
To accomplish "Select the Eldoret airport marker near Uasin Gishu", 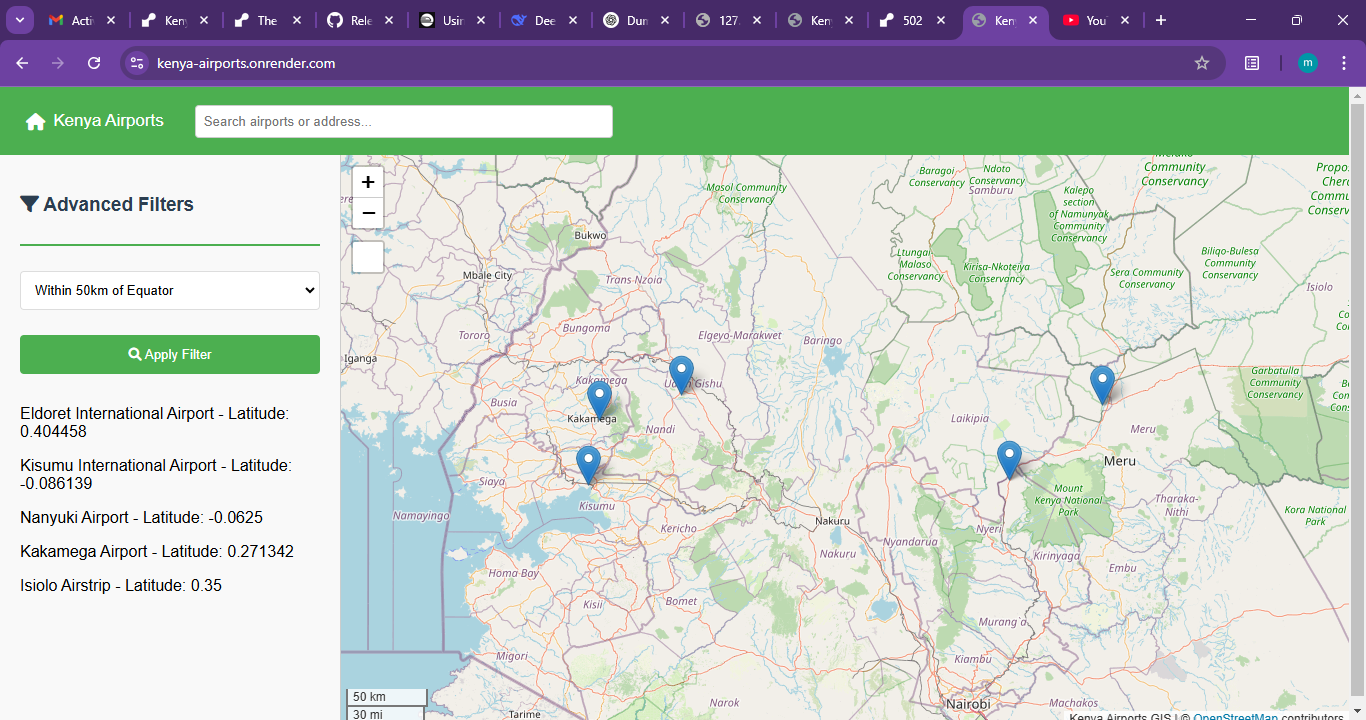I will (x=681, y=375).
